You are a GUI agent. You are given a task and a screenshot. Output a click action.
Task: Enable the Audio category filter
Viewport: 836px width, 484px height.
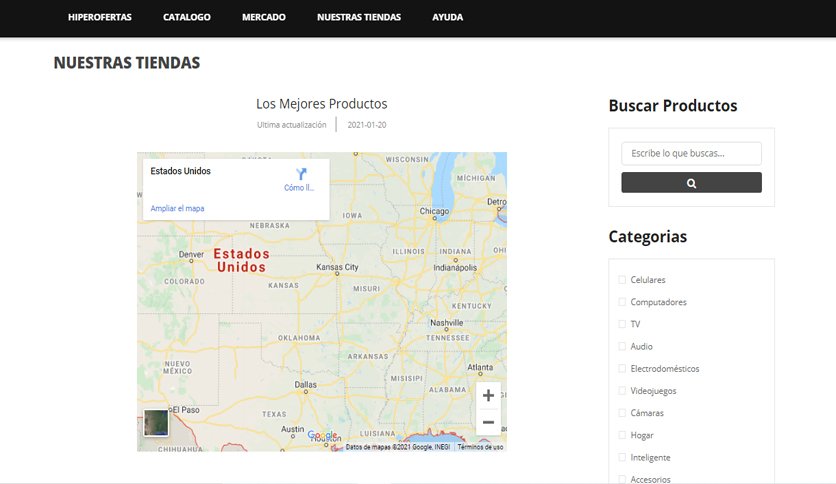pyautogui.click(x=622, y=346)
